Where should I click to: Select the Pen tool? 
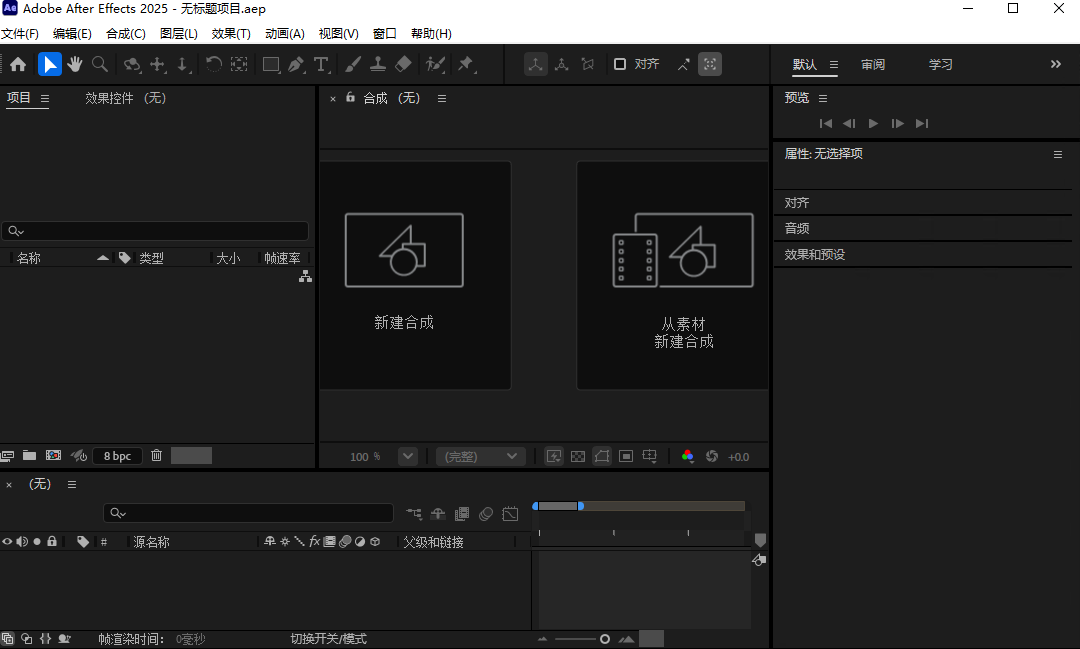pos(296,64)
